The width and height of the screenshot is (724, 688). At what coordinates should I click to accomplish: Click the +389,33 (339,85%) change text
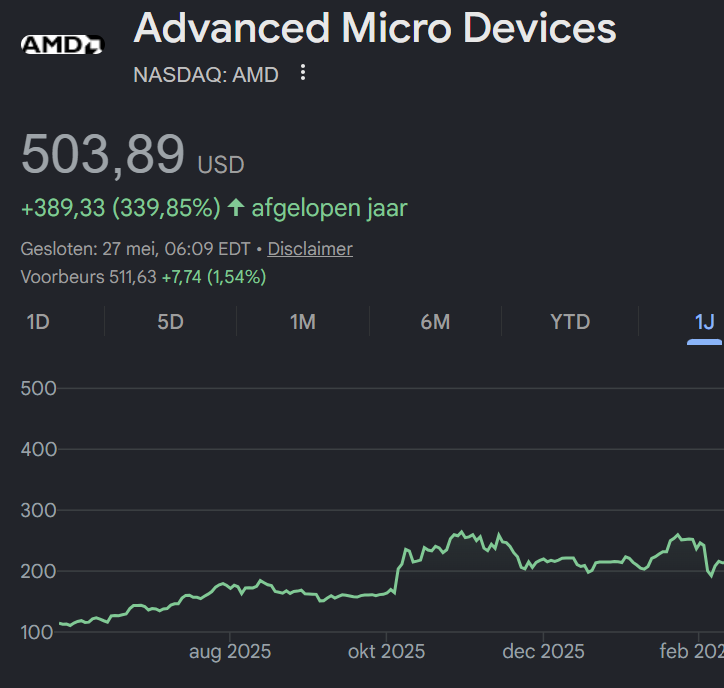click(x=121, y=208)
